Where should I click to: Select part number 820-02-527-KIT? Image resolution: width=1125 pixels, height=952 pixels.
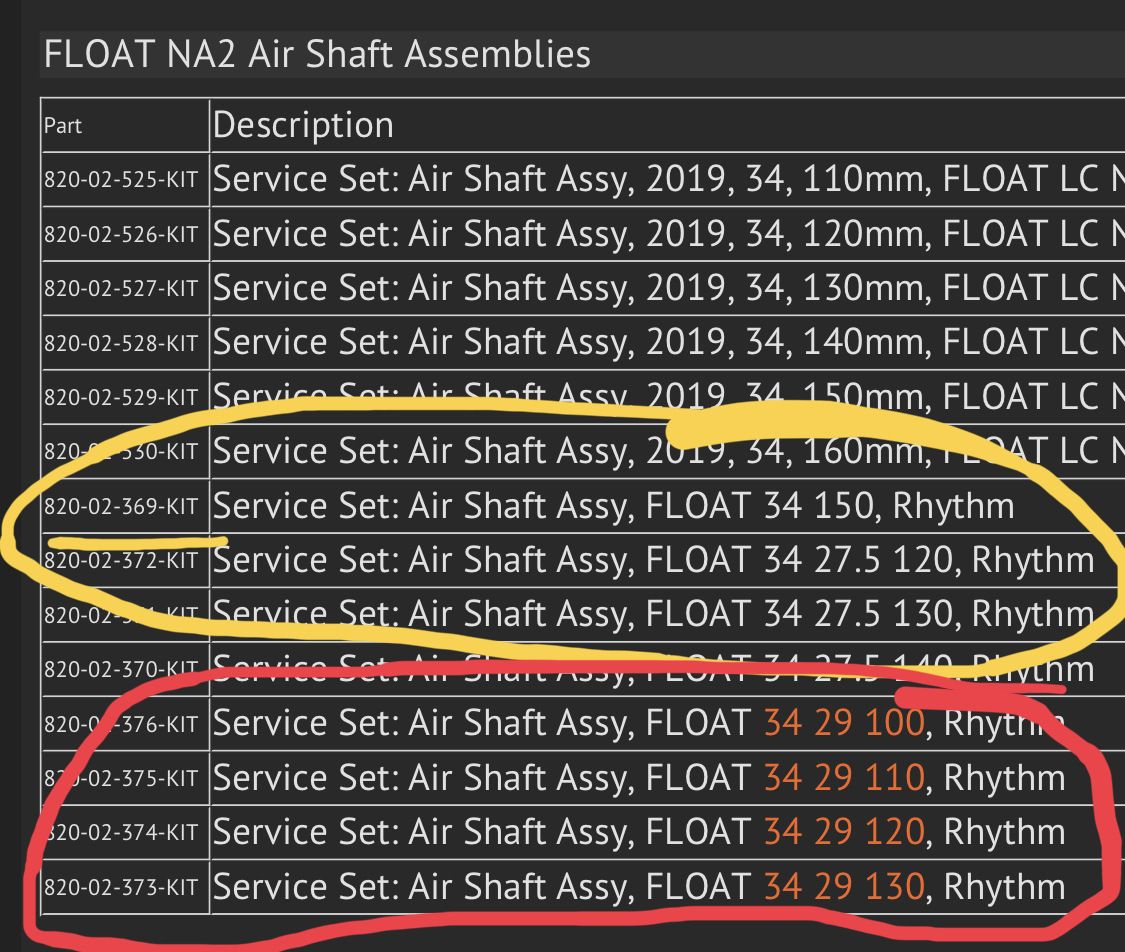[121, 288]
